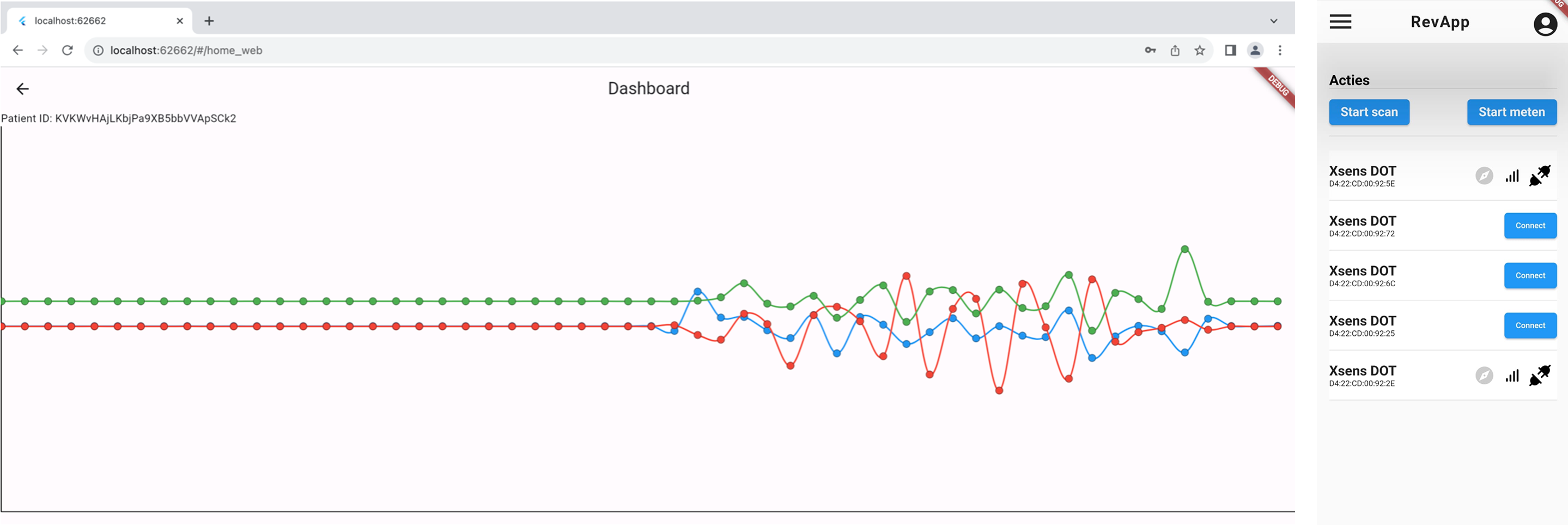Screen dimensions: 1568x525
Task: Open the tab search dropdown chevron
Action: (x=1273, y=21)
